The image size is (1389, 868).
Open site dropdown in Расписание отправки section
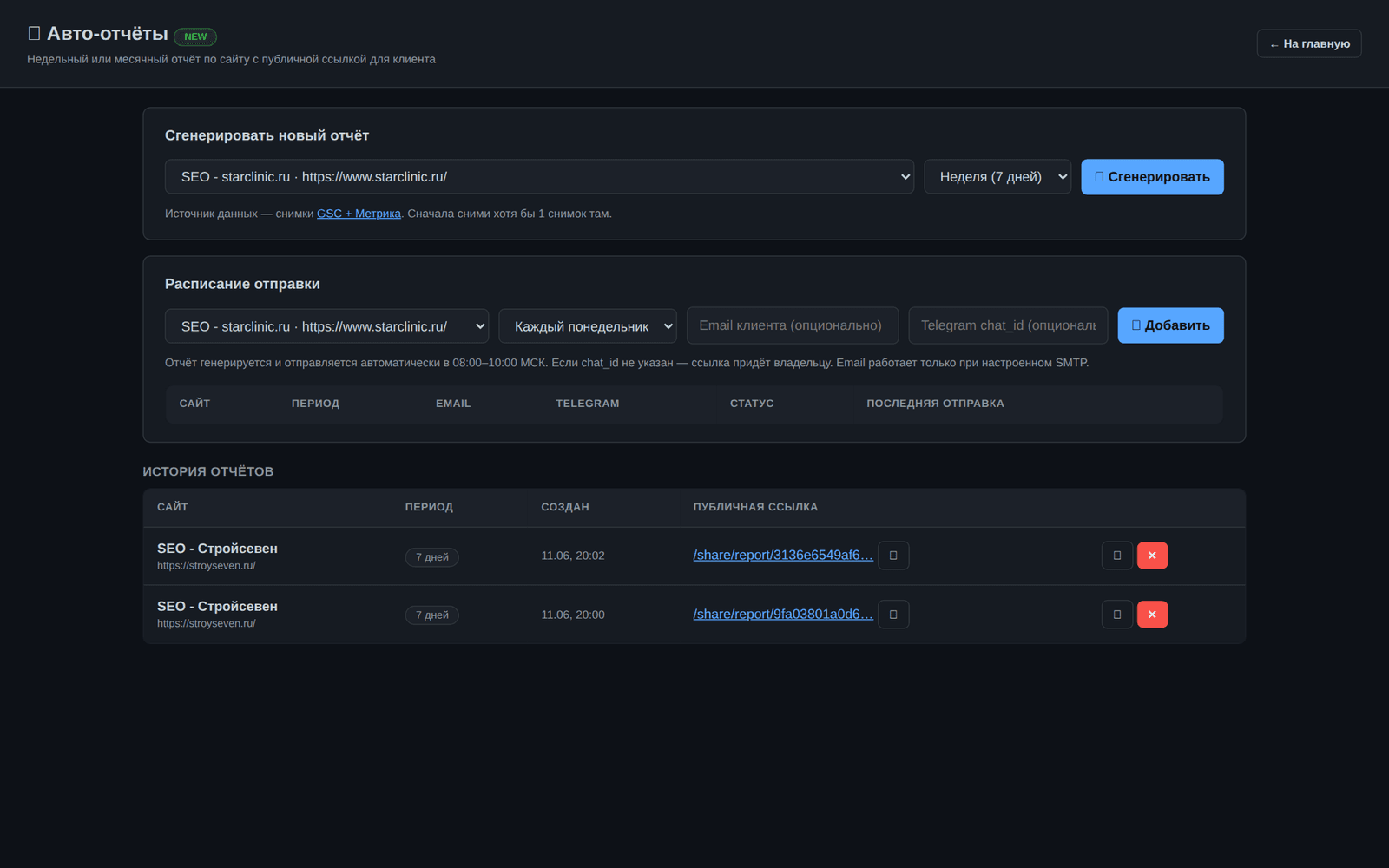tap(326, 326)
